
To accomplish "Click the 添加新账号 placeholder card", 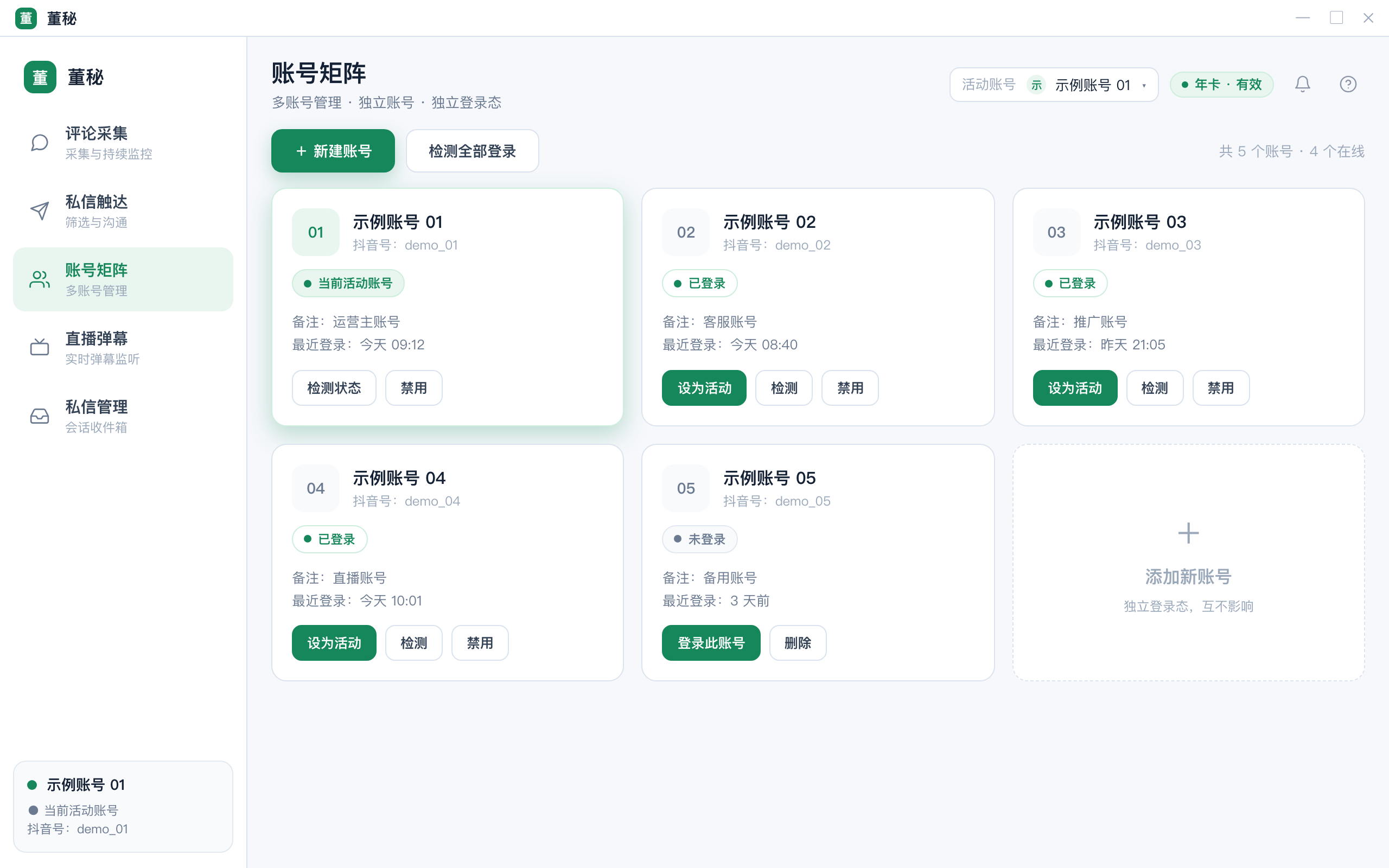I will coord(1188,563).
